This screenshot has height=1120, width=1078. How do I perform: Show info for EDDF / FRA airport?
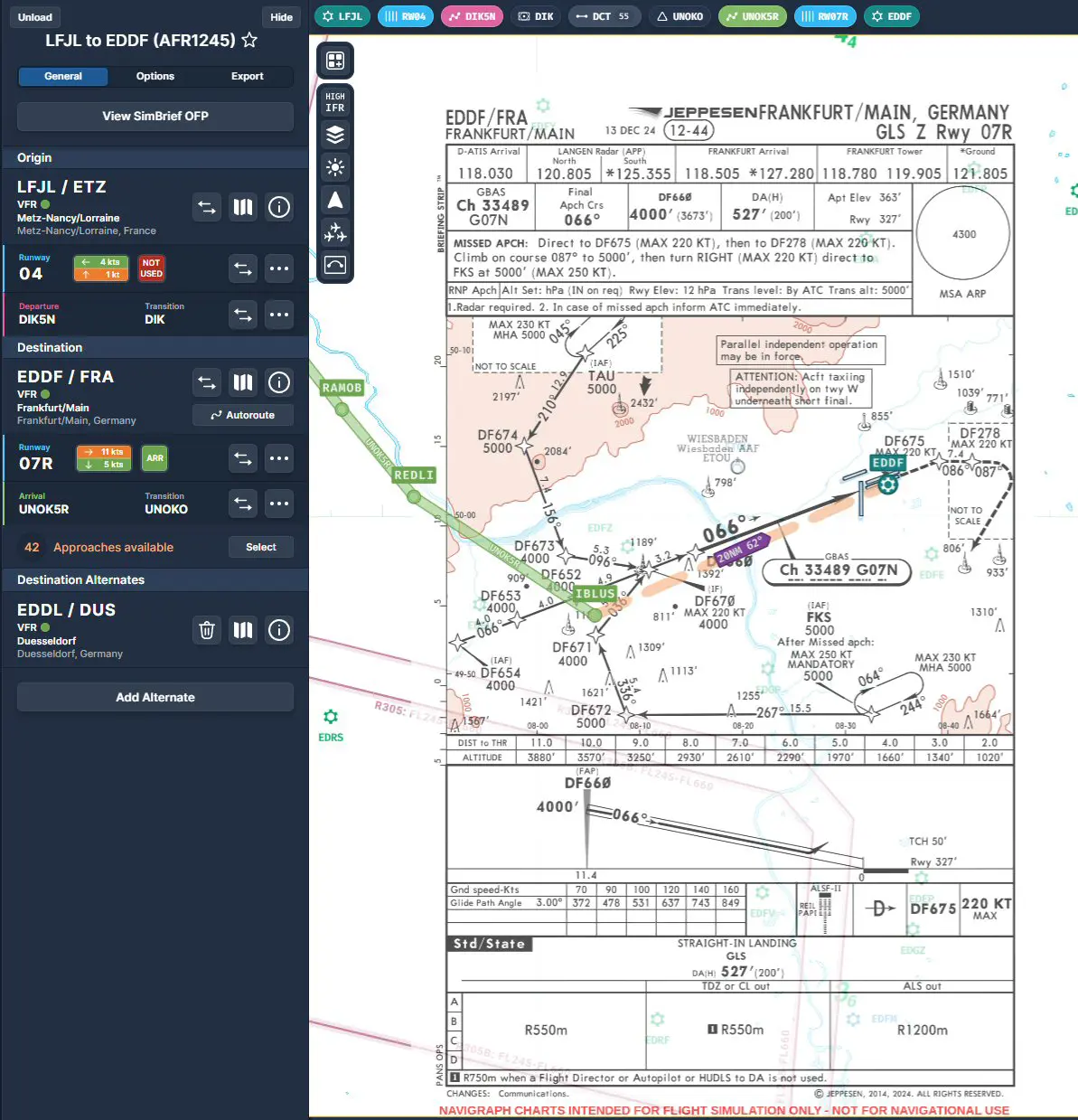tap(279, 382)
